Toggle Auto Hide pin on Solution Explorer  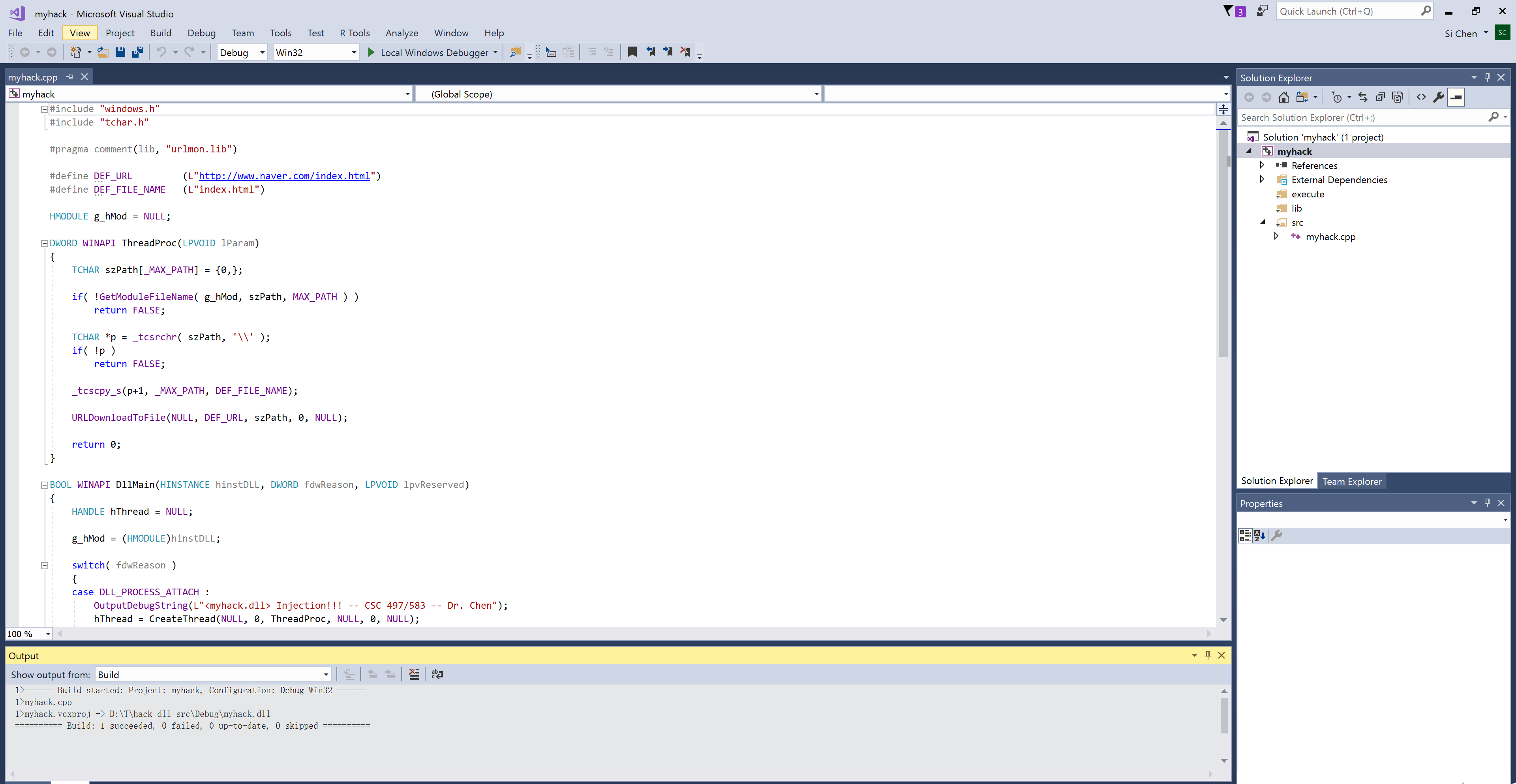coord(1487,77)
